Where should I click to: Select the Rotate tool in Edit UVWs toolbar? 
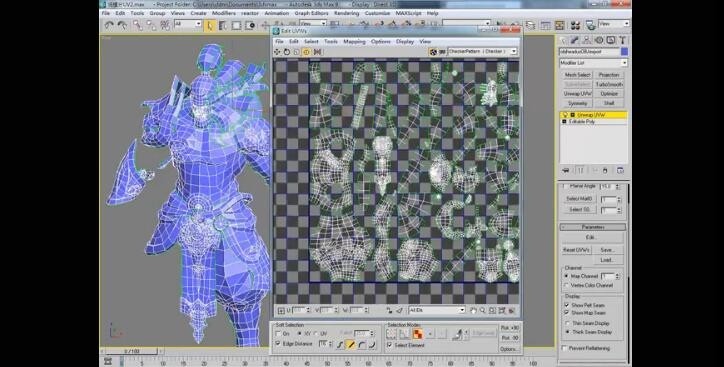pyautogui.click(x=287, y=52)
